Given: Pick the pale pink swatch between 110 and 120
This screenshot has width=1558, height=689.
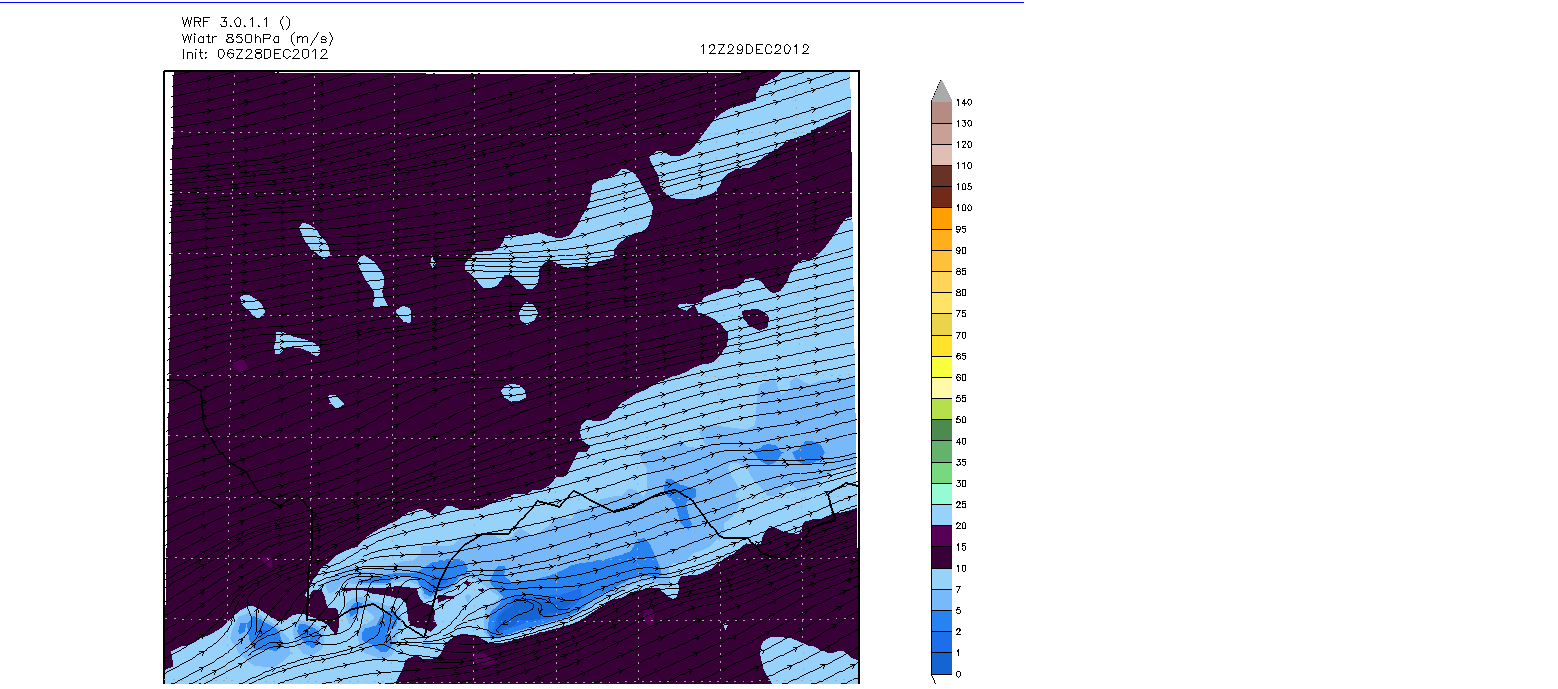Looking at the screenshot, I should [x=941, y=155].
